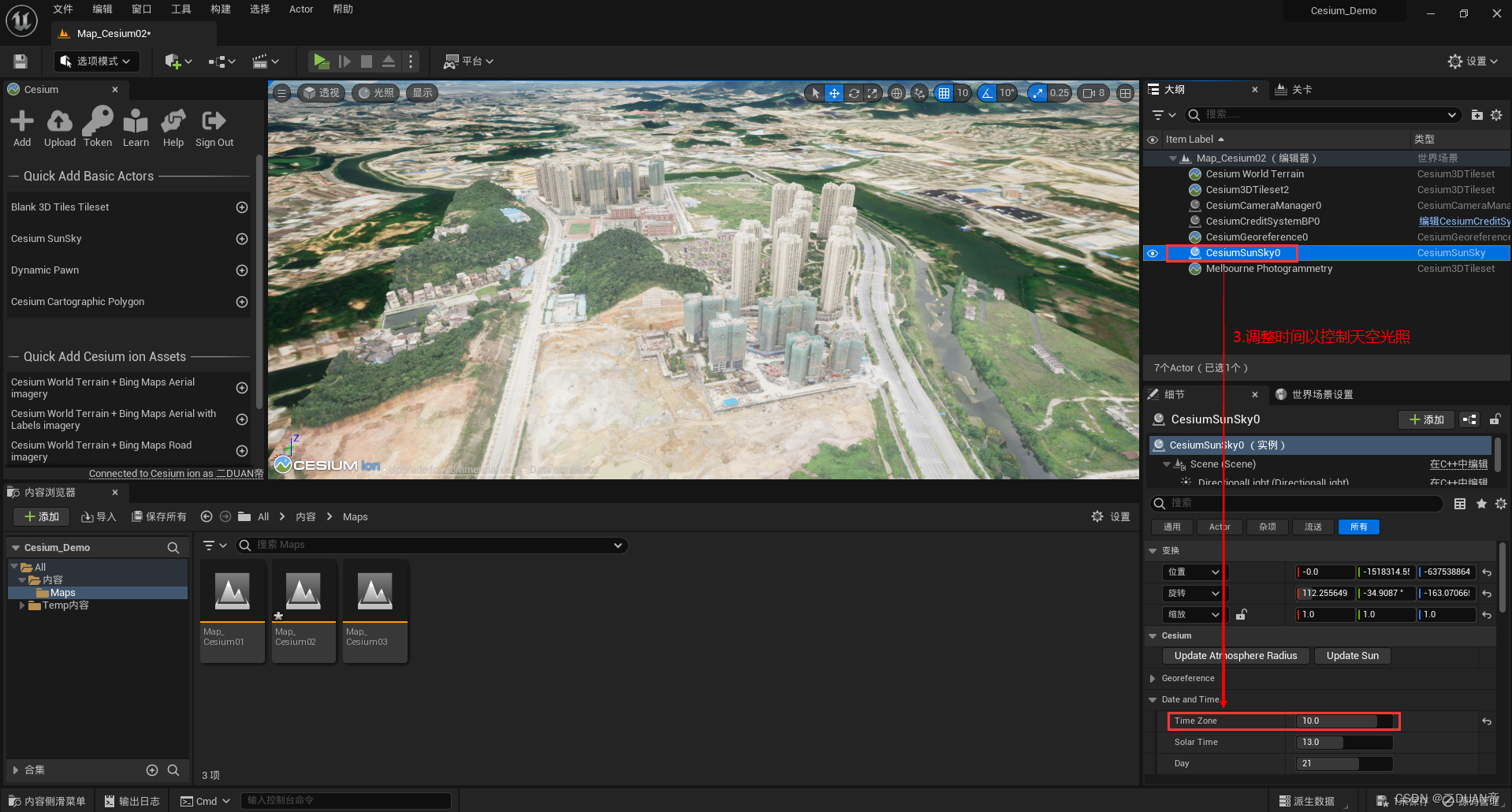
Task: Toggle scale snapping in viewport
Action: tap(1037, 93)
